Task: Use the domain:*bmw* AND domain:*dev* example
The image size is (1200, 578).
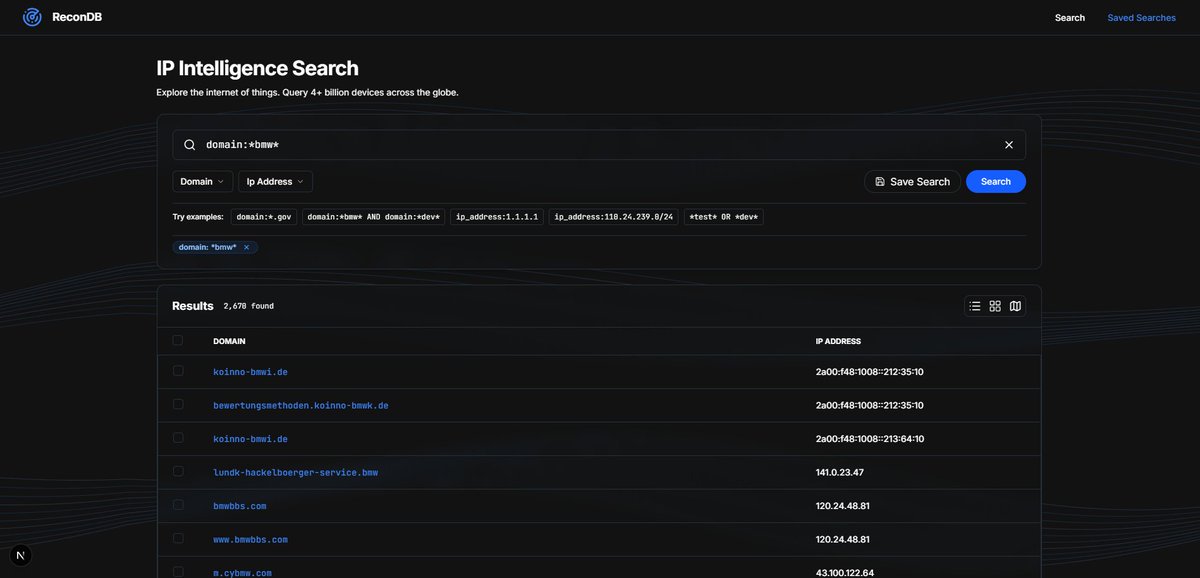Action: (x=373, y=216)
